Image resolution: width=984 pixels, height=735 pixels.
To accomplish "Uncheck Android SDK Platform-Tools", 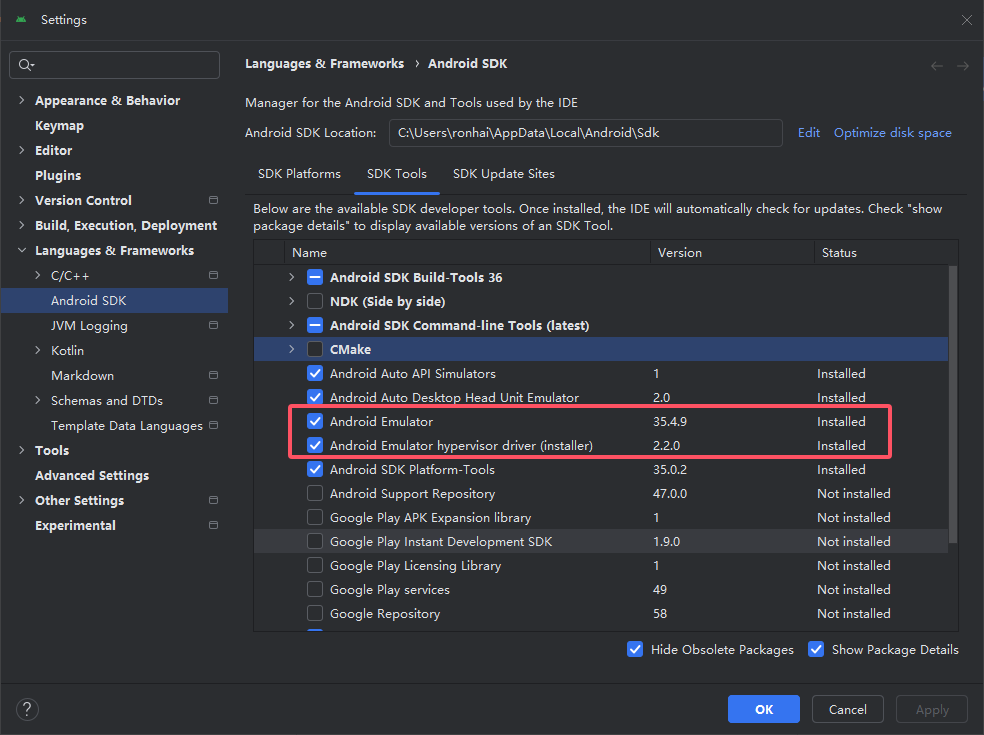I will click(315, 469).
